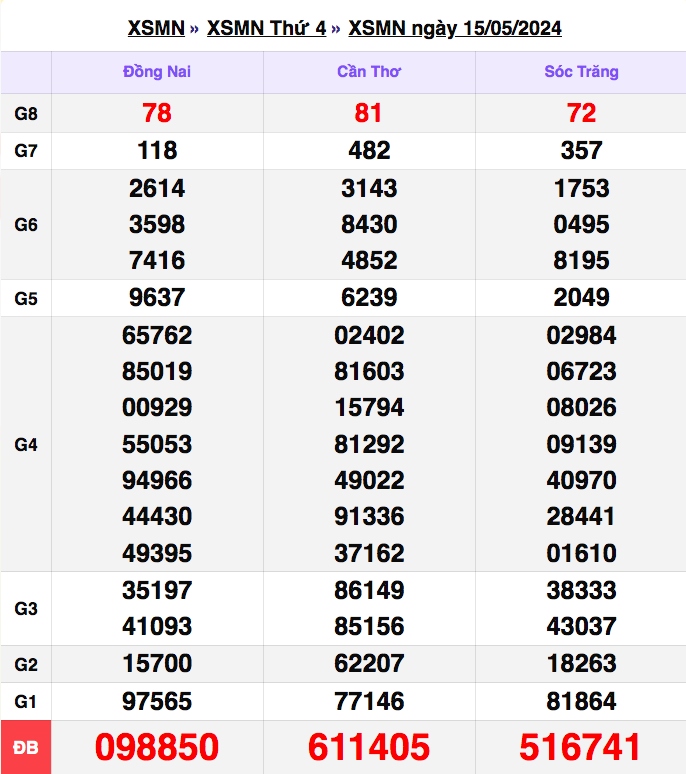Click the G3 row label
Screen dimensions: 686x774
pos(26,608)
